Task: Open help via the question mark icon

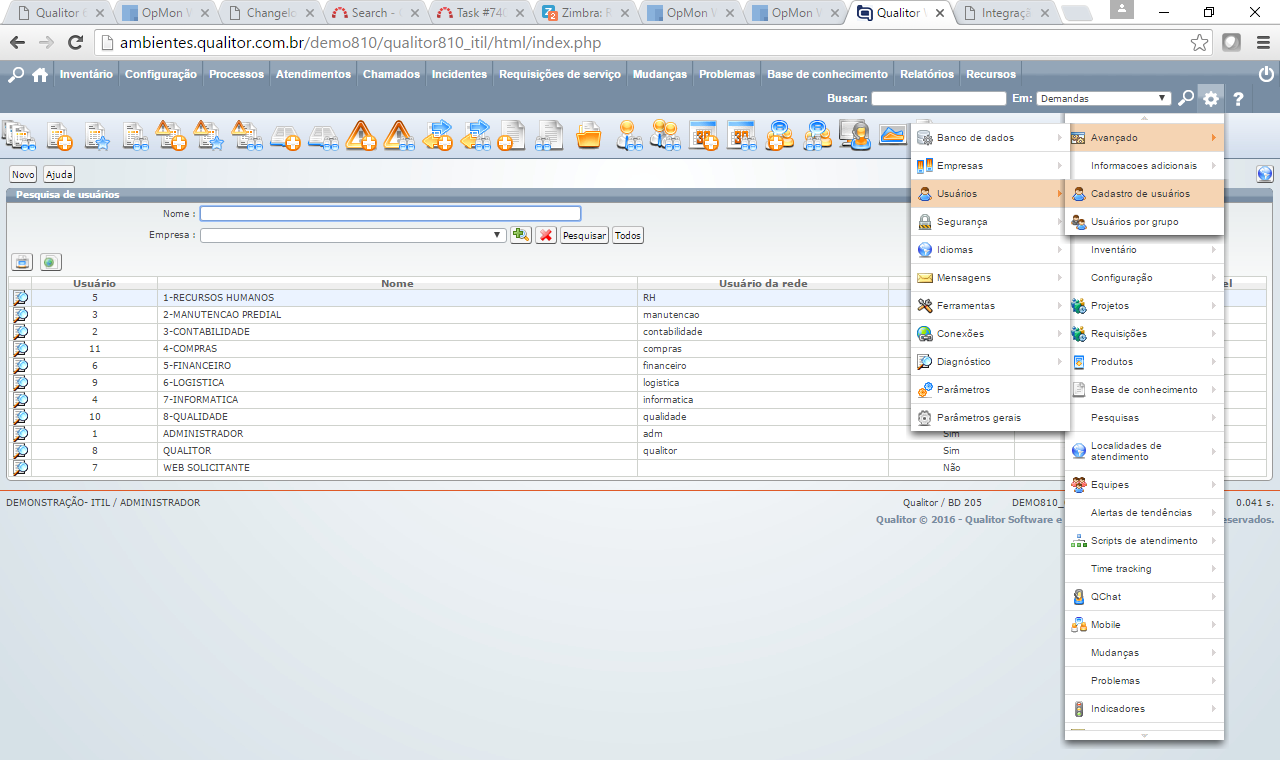Action: (1238, 98)
